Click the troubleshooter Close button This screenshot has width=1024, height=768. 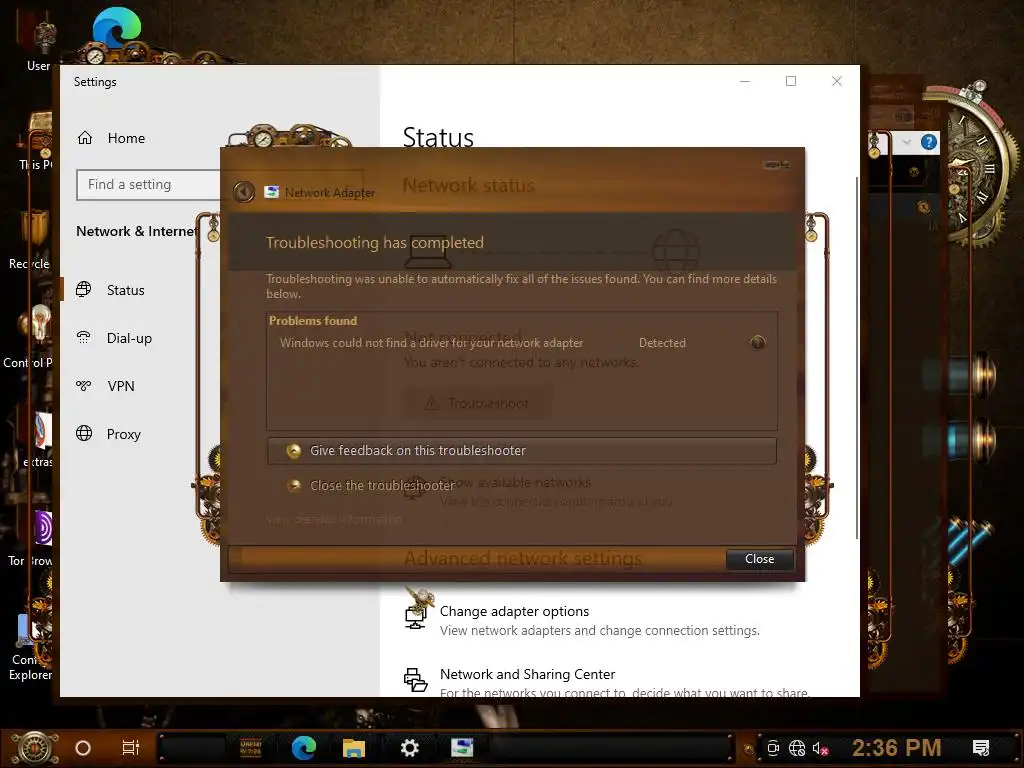(x=760, y=559)
